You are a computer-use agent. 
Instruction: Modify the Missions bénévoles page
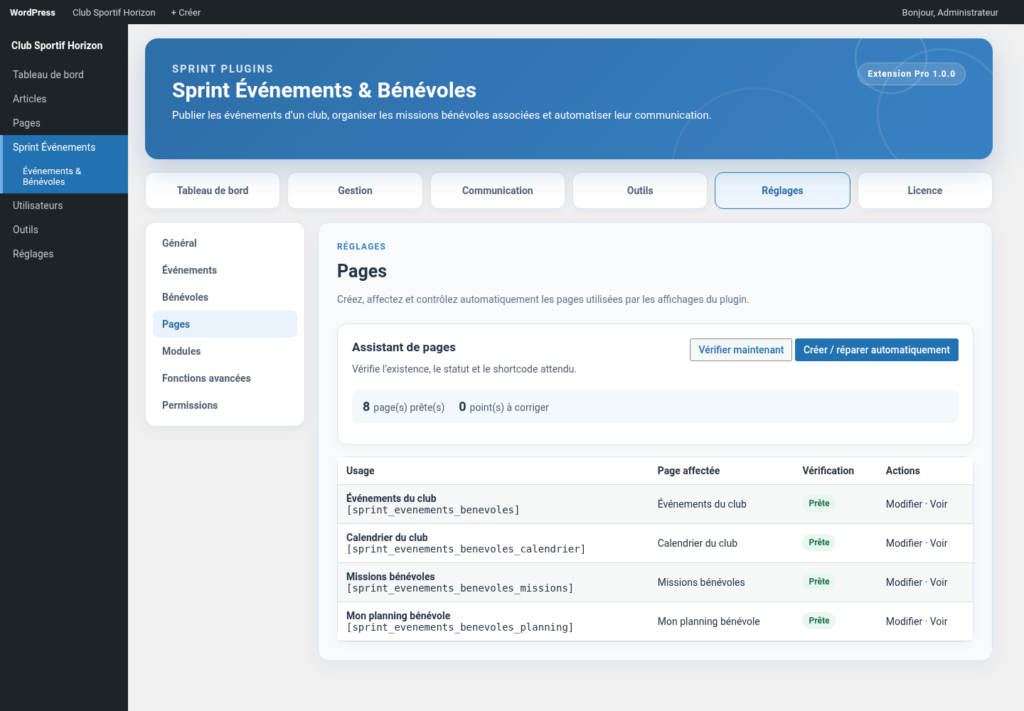[x=904, y=582]
